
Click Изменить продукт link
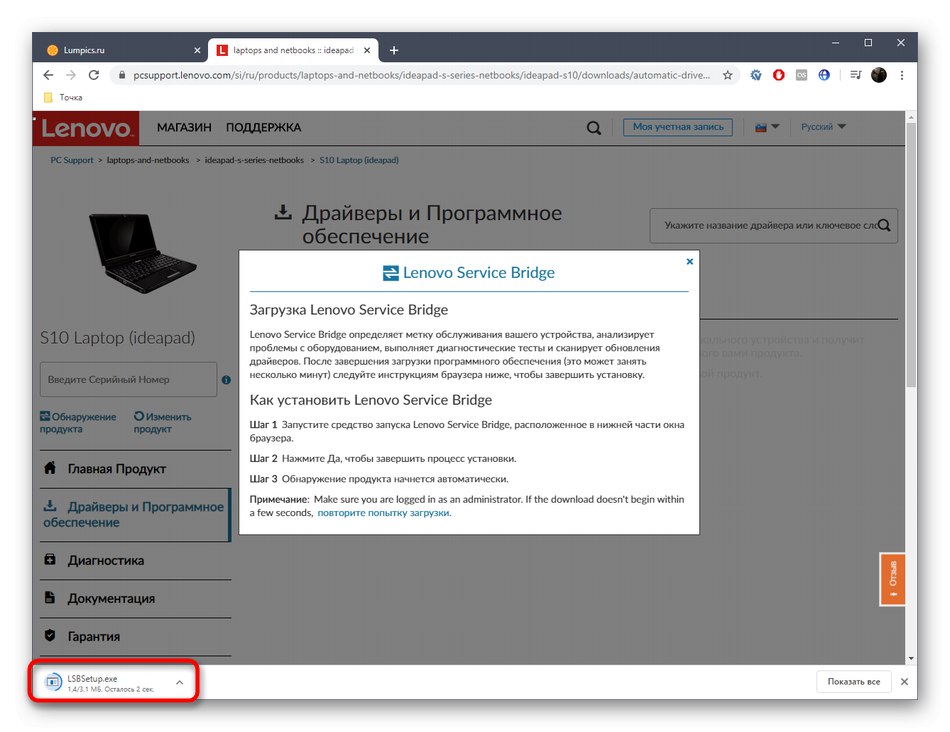tap(162, 423)
